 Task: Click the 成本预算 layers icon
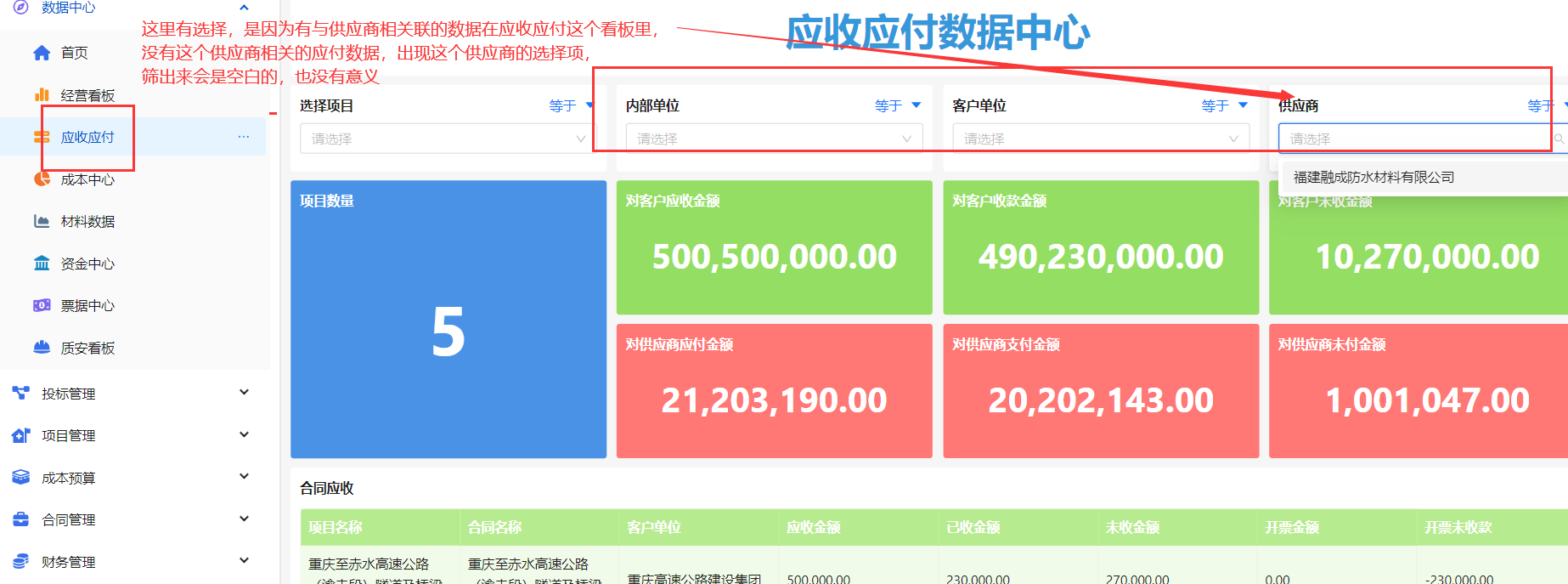tap(21, 477)
